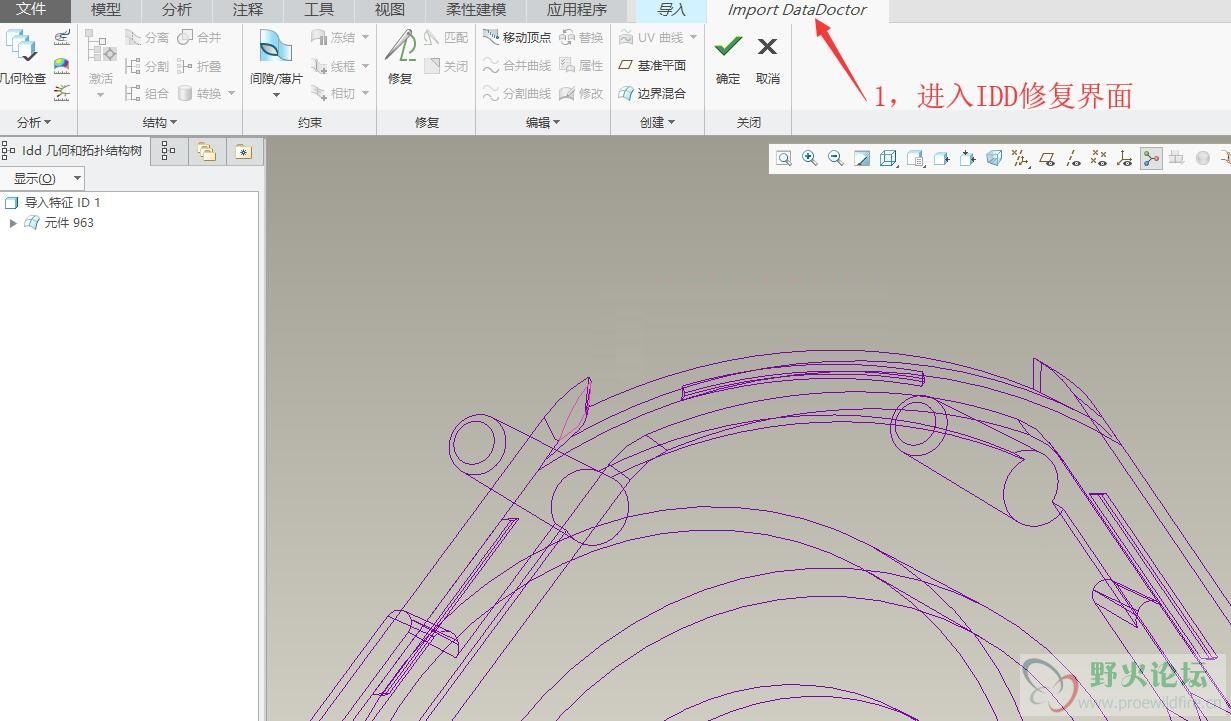Switch to the 导入 ribbon tab

tap(672, 10)
